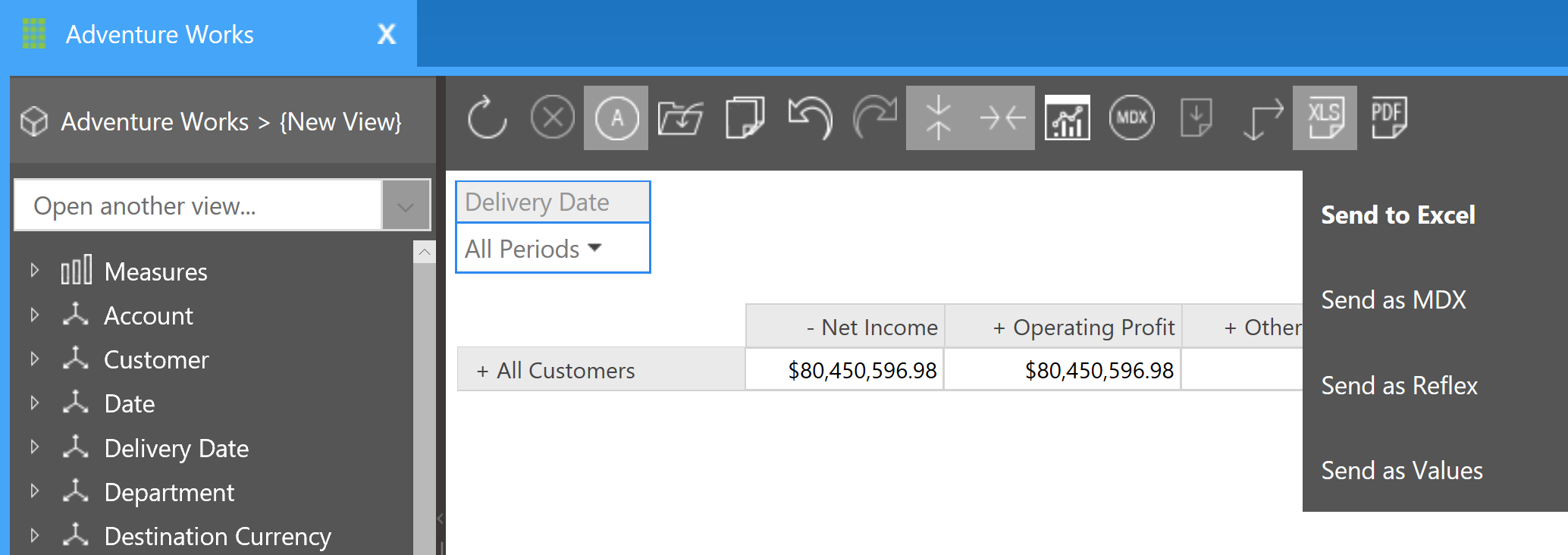Screen dimensions: 1568x555
Task: Click the copy view pages icon
Action: coord(745,118)
